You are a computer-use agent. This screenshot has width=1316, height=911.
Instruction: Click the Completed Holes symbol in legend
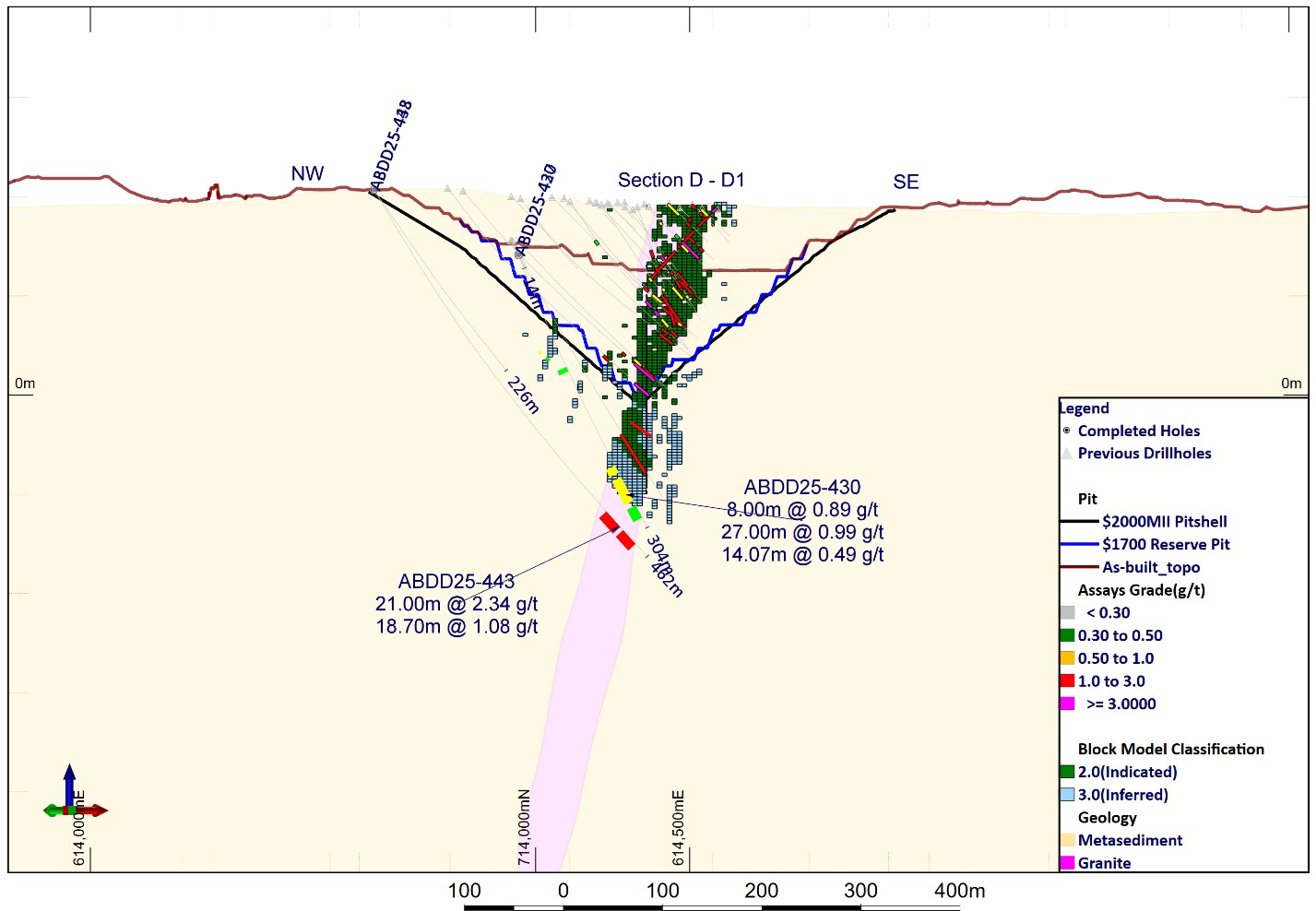click(1067, 431)
